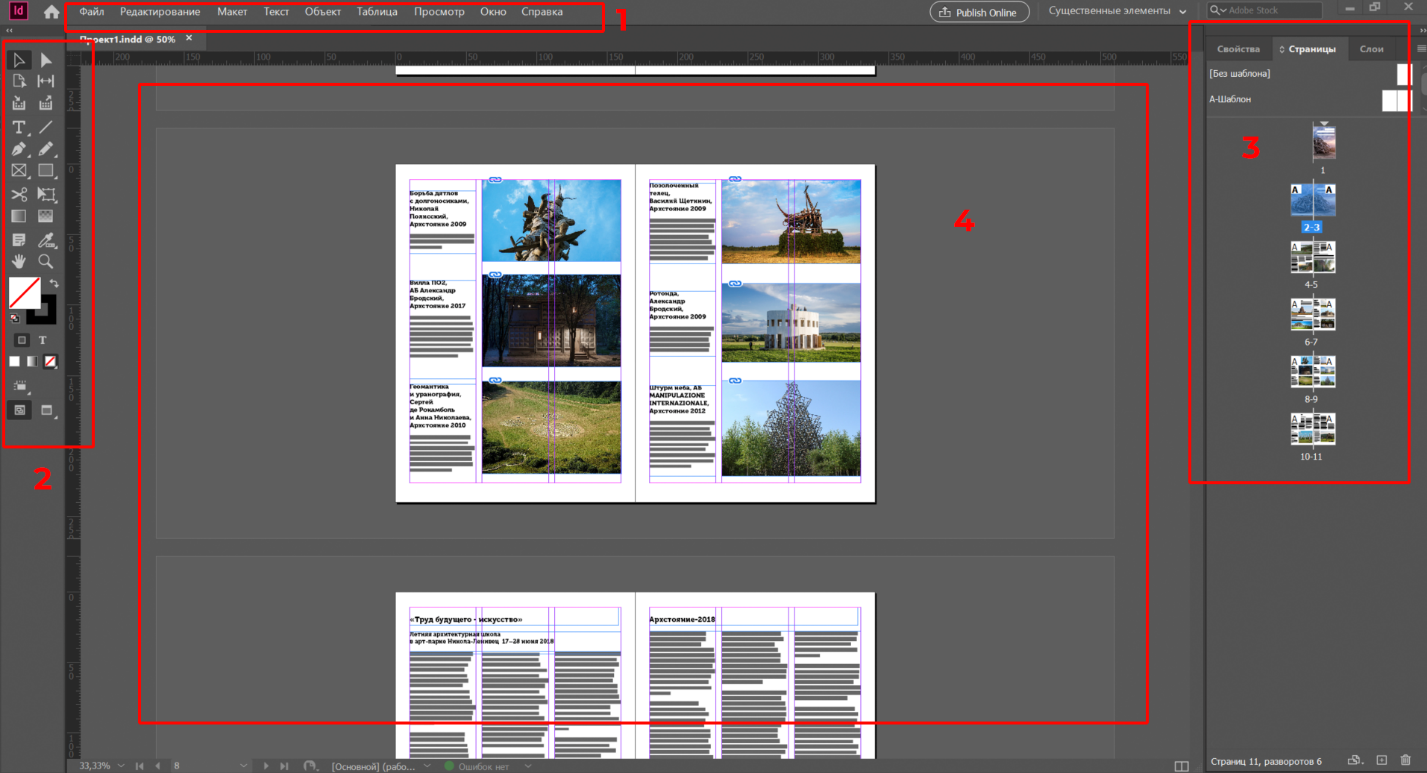
Task: Pick the Eyedropper tool
Action: point(45,238)
